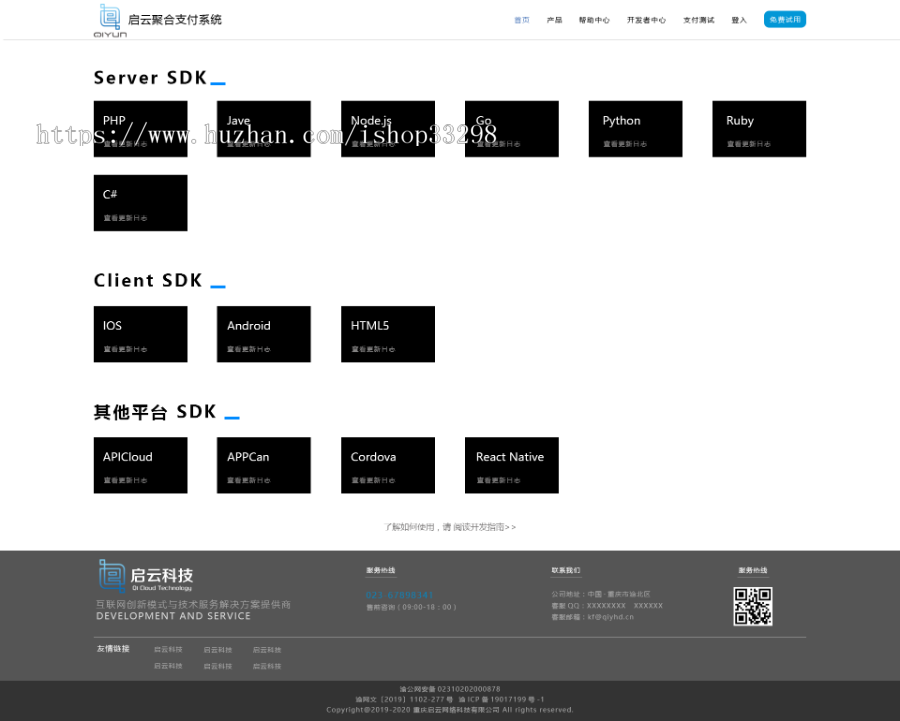Click the 'Server SDK' heading
The height and width of the screenshot is (721, 900).
pos(150,77)
